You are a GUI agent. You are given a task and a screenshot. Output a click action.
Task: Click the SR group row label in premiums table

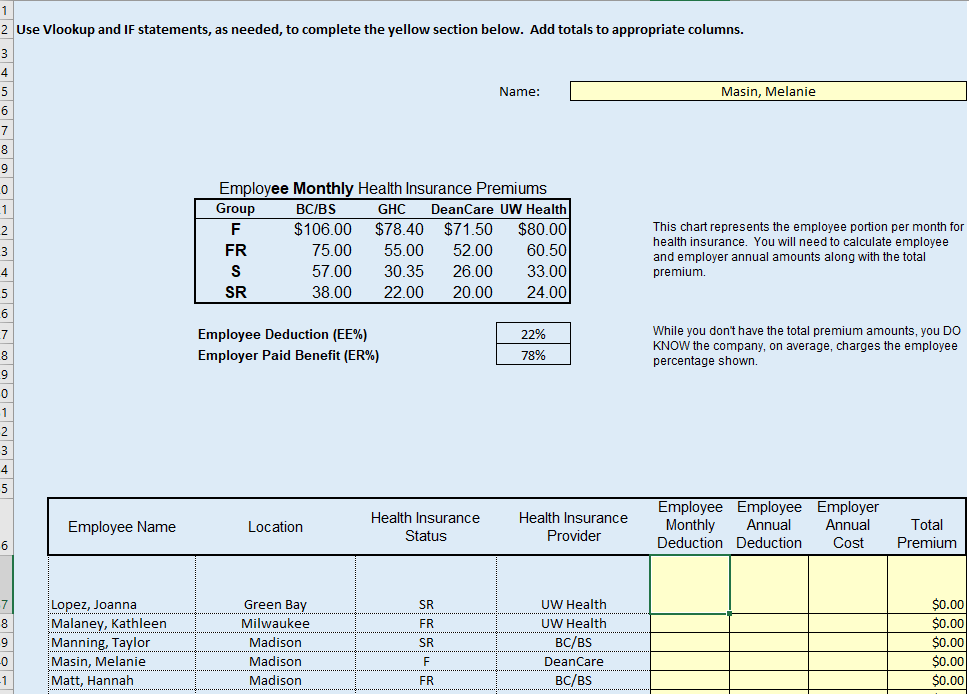click(235, 292)
